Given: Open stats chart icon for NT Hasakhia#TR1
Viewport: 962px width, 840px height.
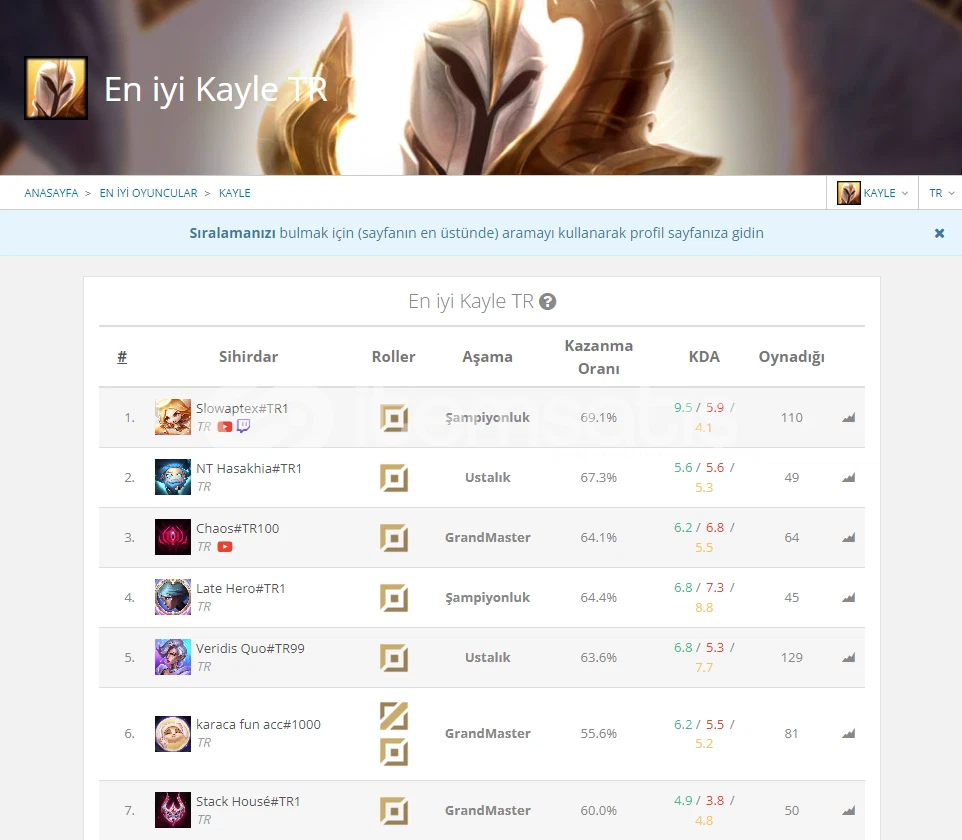Looking at the screenshot, I should pos(848,478).
